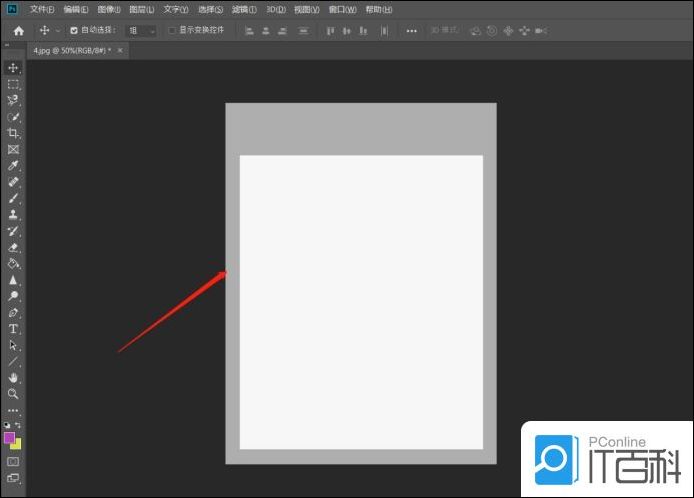Align horizontal centers
The height and width of the screenshot is (498, 694).
(x=266, y=31)
